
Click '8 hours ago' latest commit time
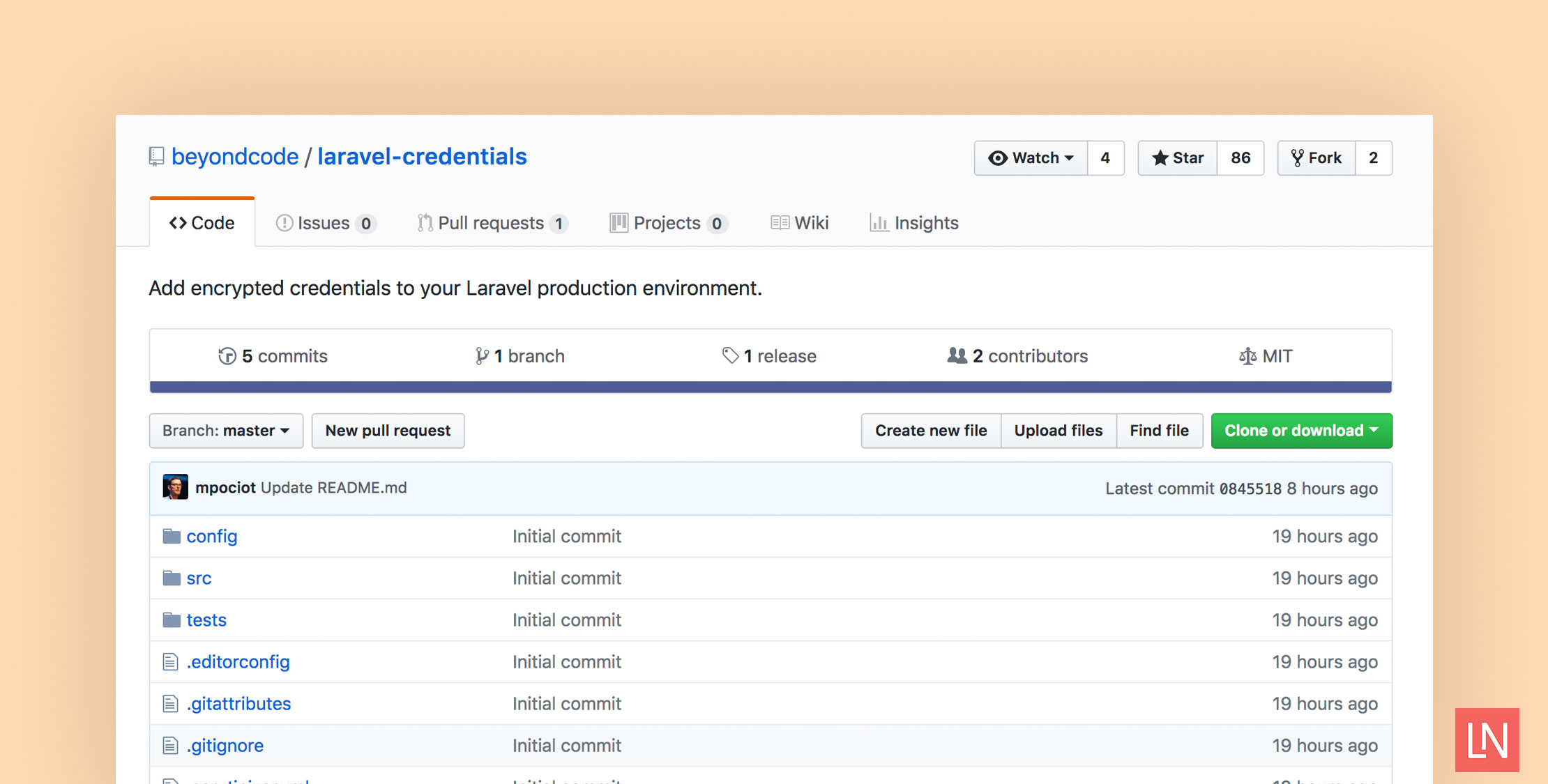click(x=1332, y=489)
